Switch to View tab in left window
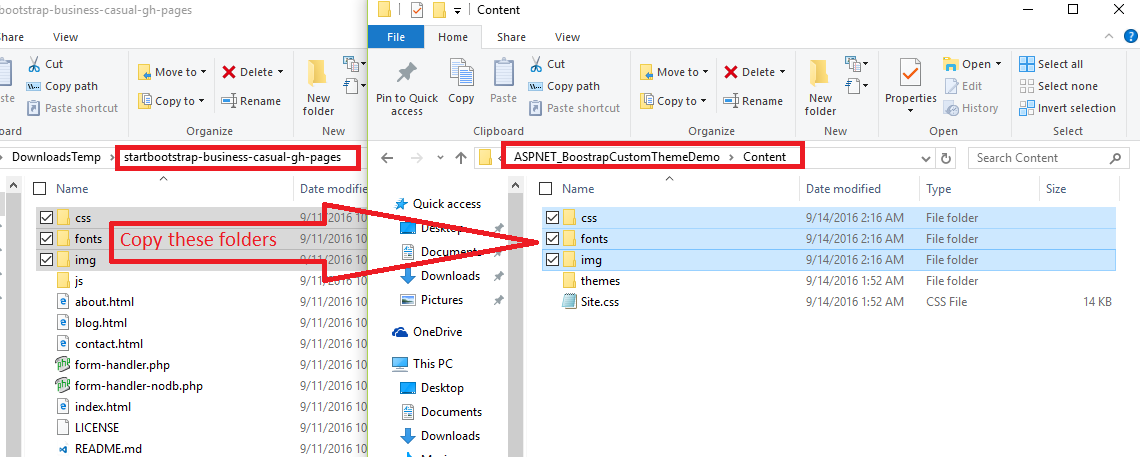The width and height of the screenshot is (1140, 457). point(65,37)
